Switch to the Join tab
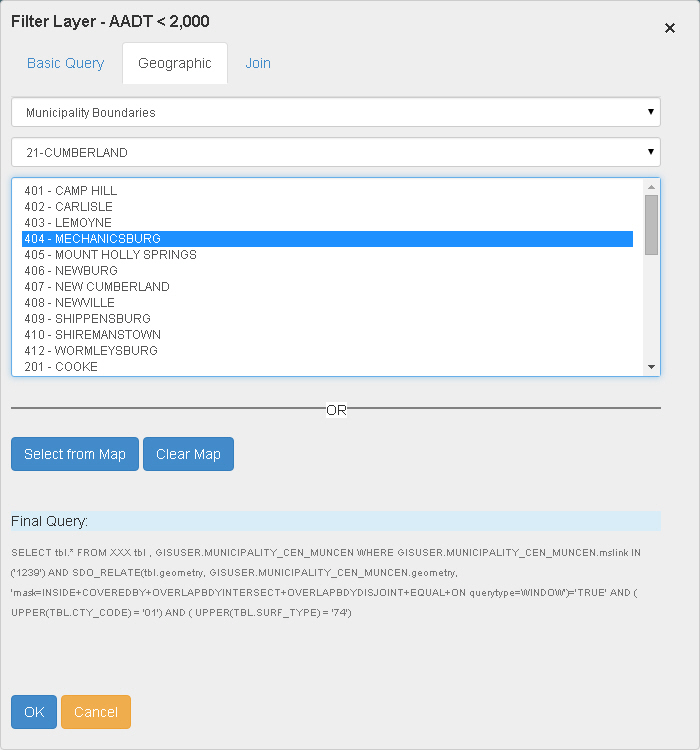Screen dimensions: 700x750 pos(258,63)
